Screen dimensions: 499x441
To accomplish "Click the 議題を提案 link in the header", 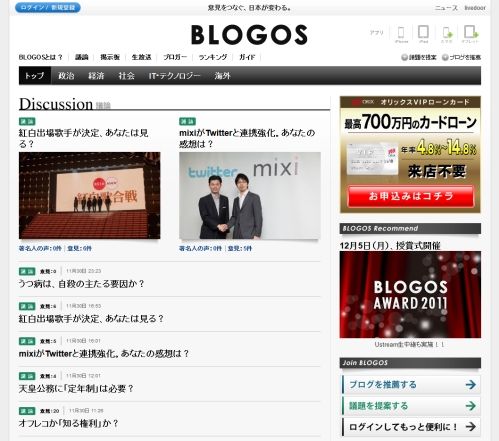I will point(423,57).
